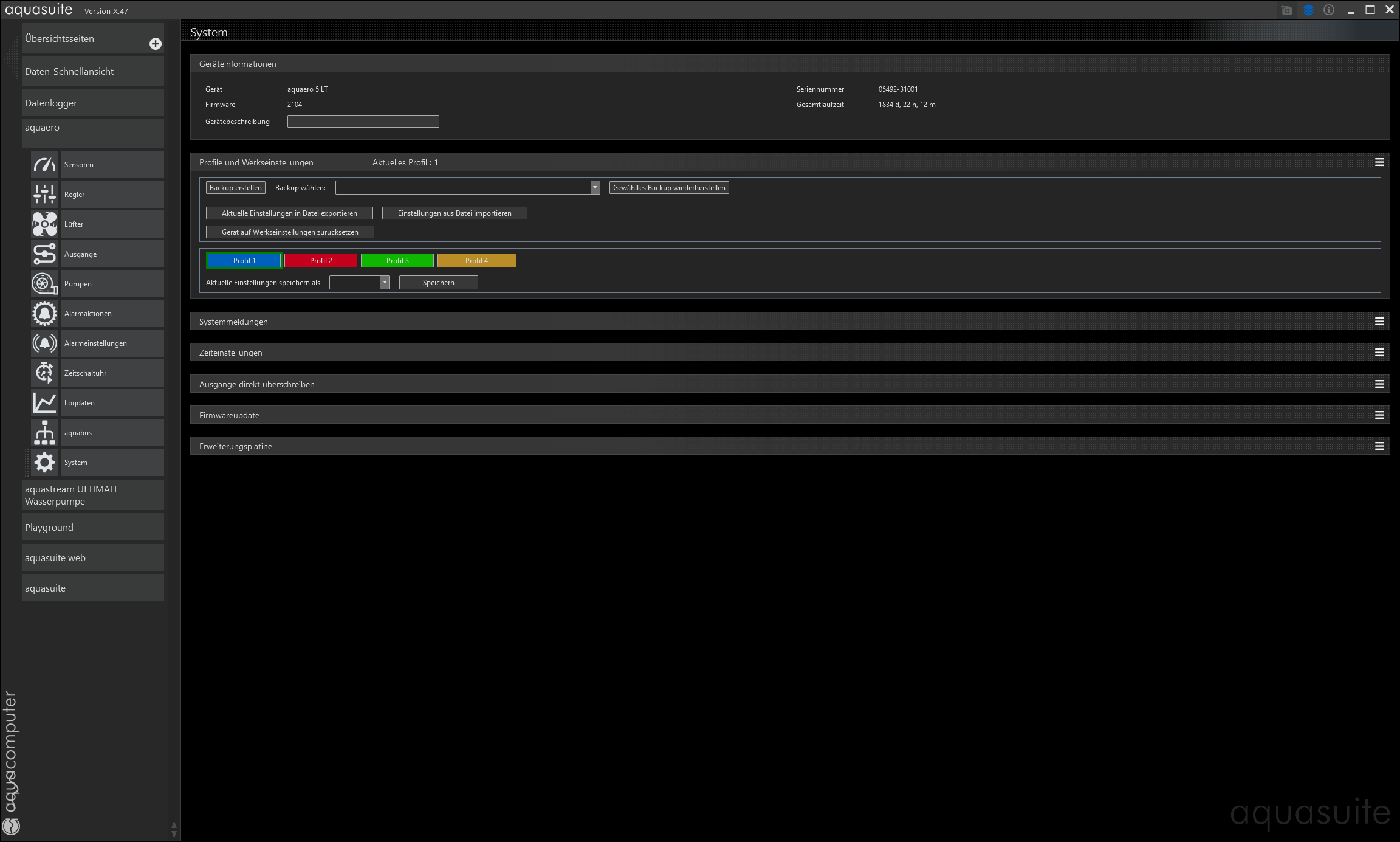
Task: Open the save-as profile dropdown
Action: point(385,283)
